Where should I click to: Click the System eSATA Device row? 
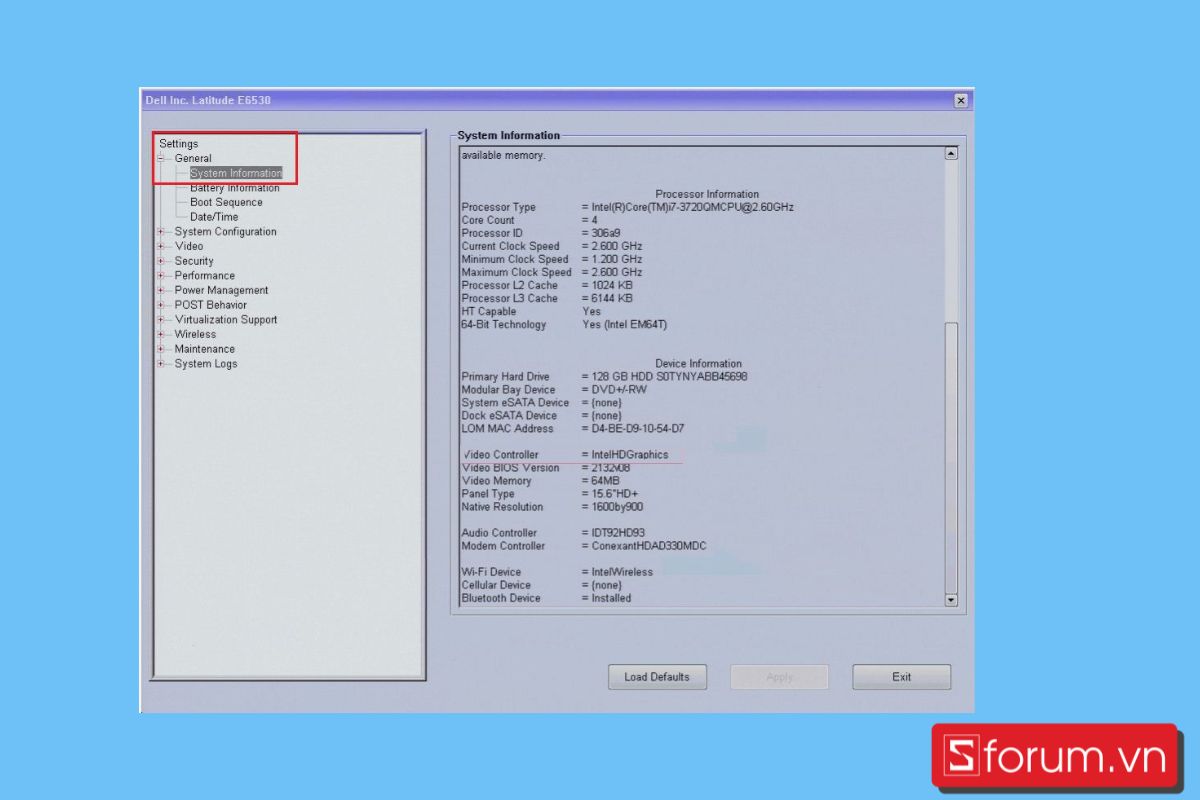541,403
